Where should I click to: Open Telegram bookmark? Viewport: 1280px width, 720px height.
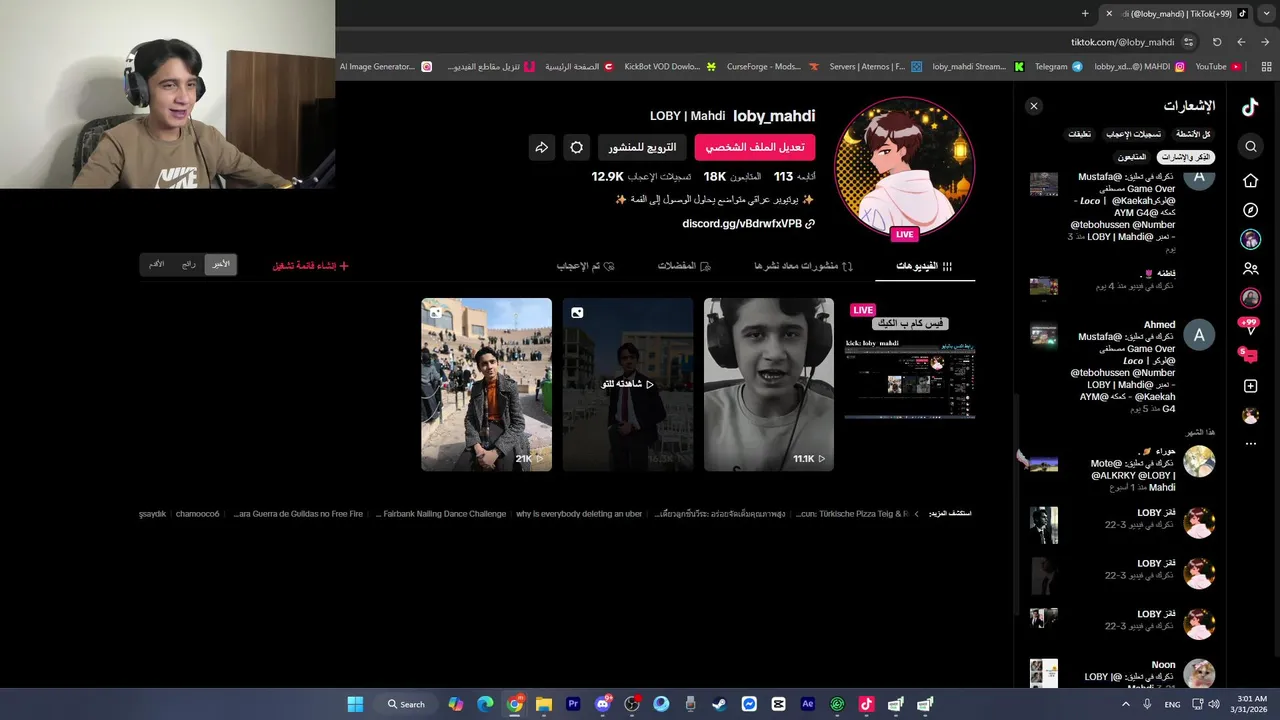click(1058, 67)
